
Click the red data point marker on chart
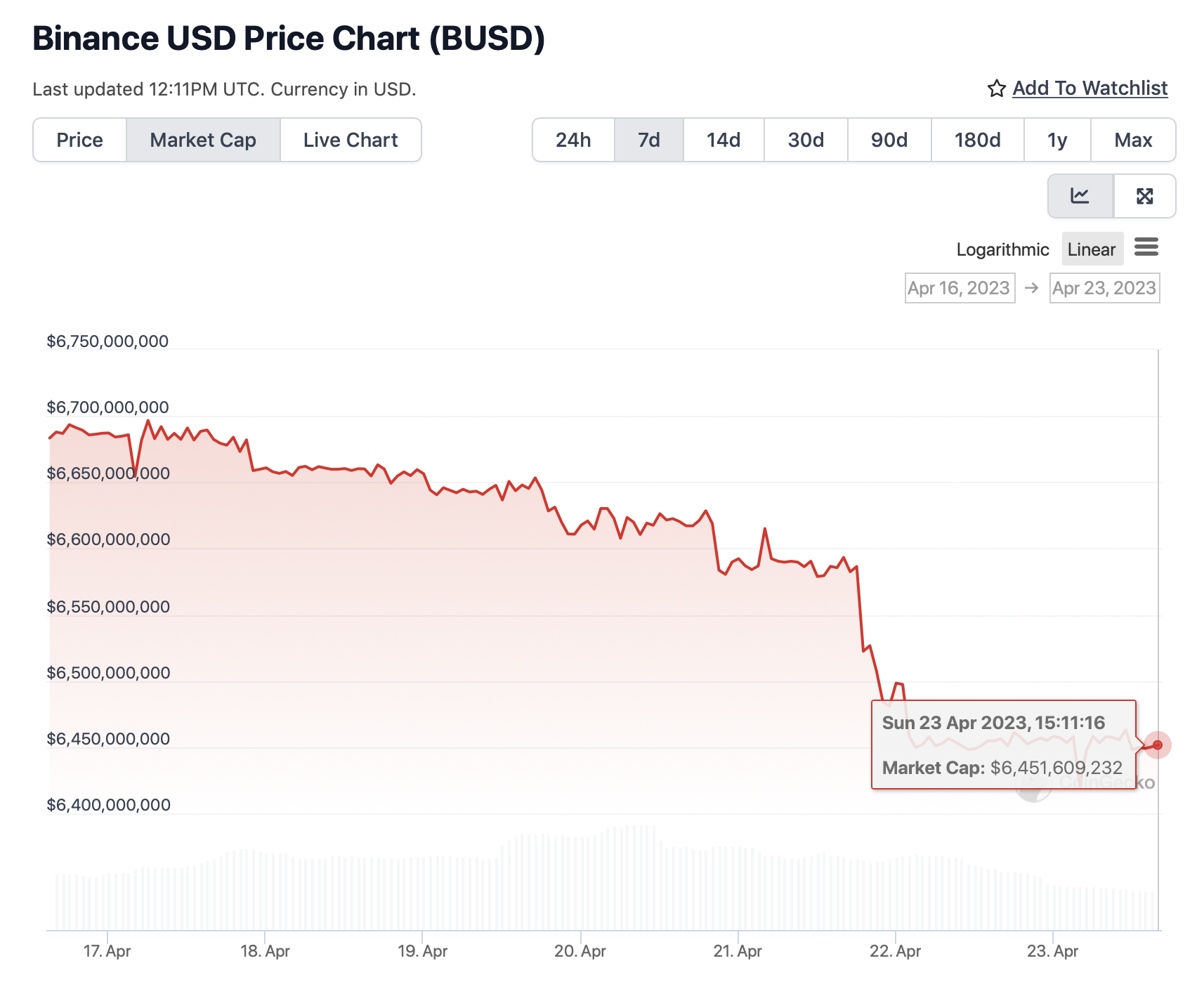click(1158, 745)
